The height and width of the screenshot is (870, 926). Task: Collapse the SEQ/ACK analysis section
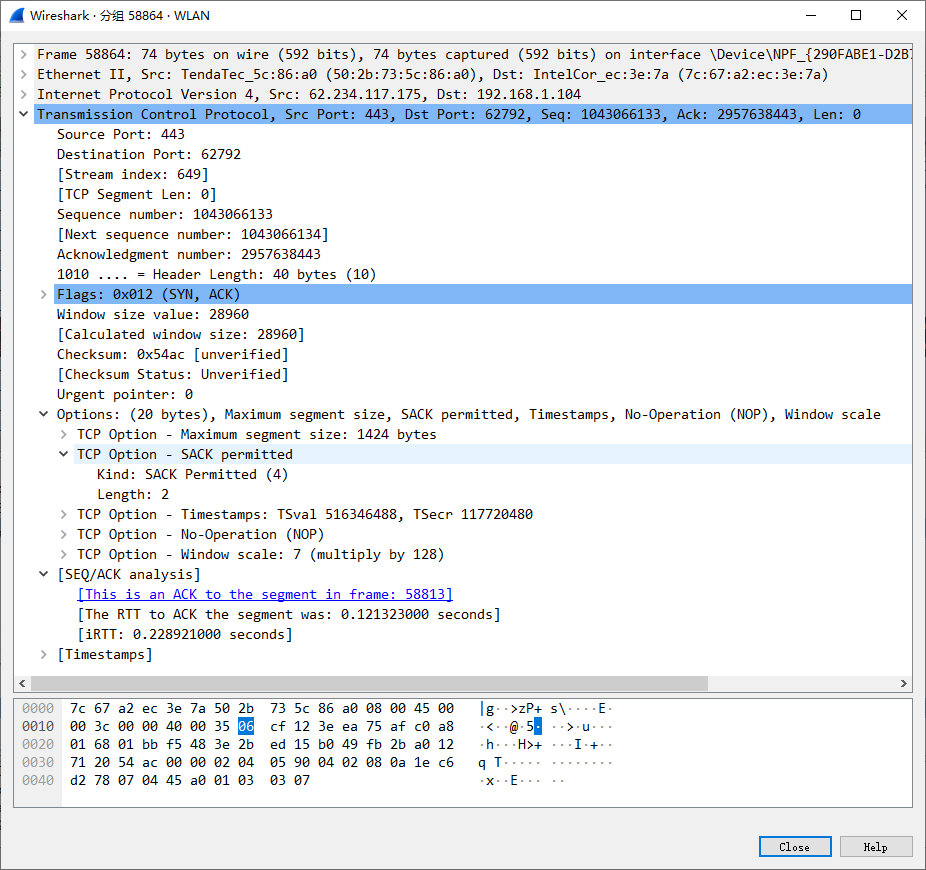43,574
